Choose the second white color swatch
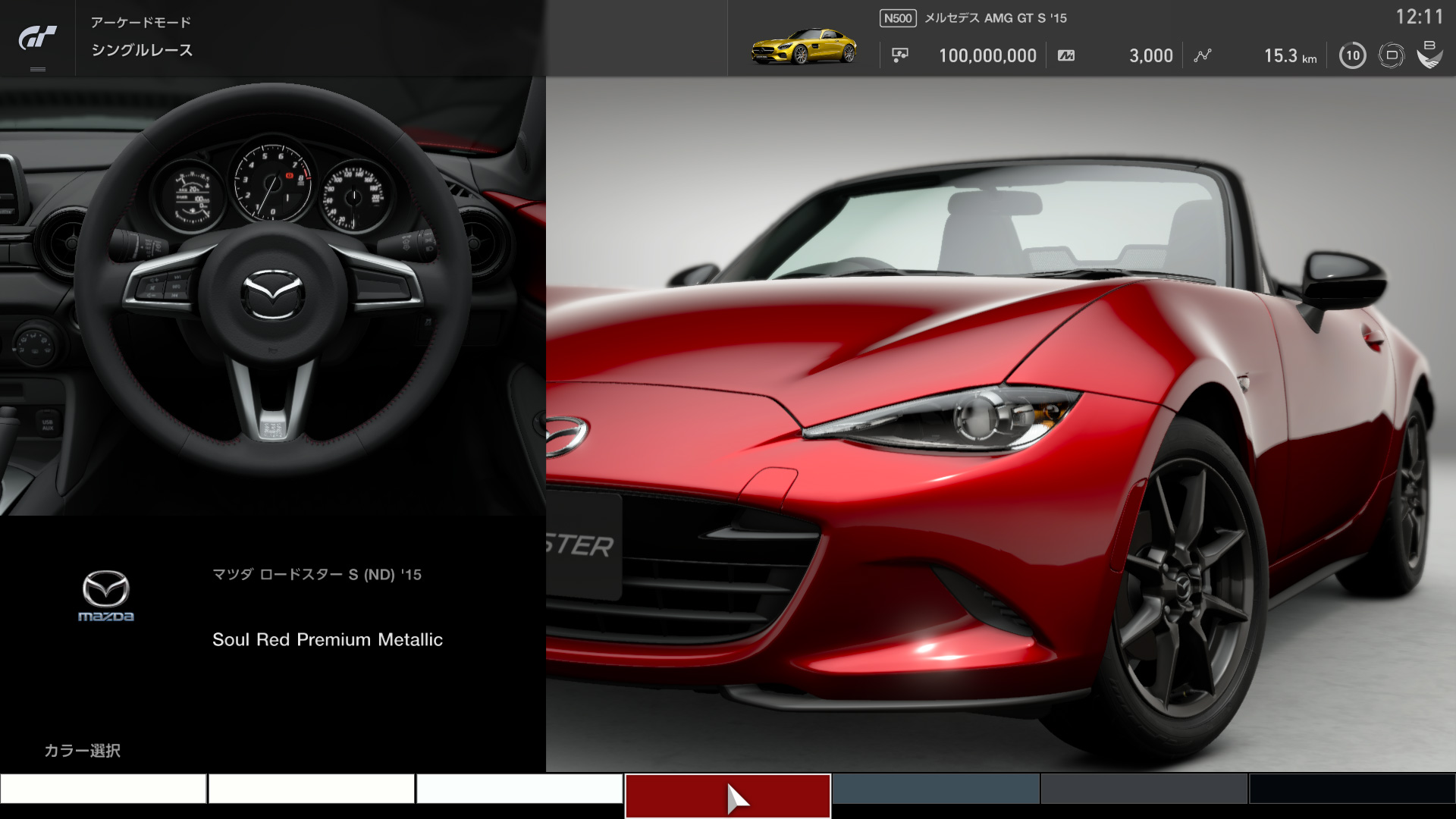 [312, 789]
